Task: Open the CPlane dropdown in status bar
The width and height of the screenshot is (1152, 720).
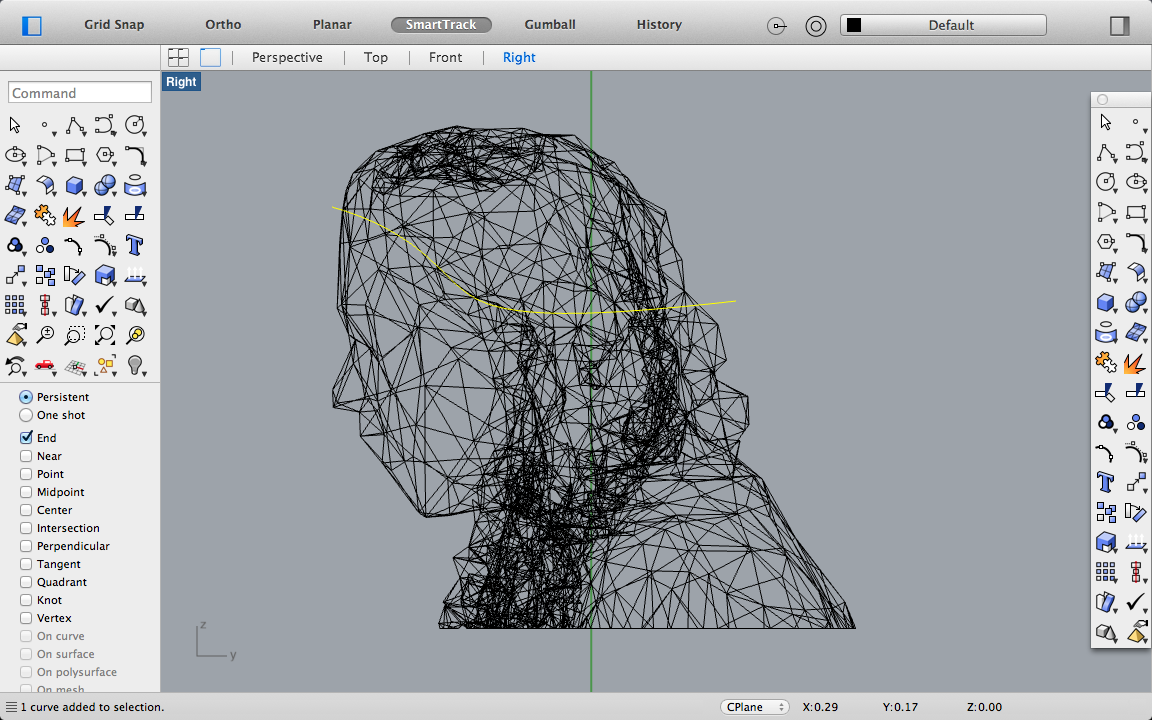Action: (754, 706)
